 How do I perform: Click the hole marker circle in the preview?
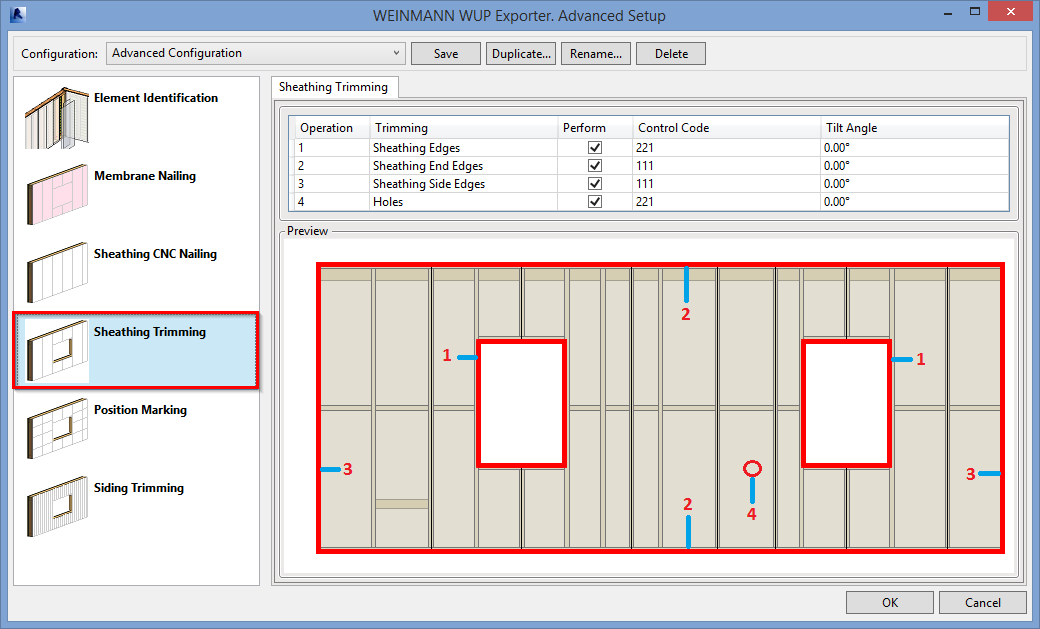(751, 467)
